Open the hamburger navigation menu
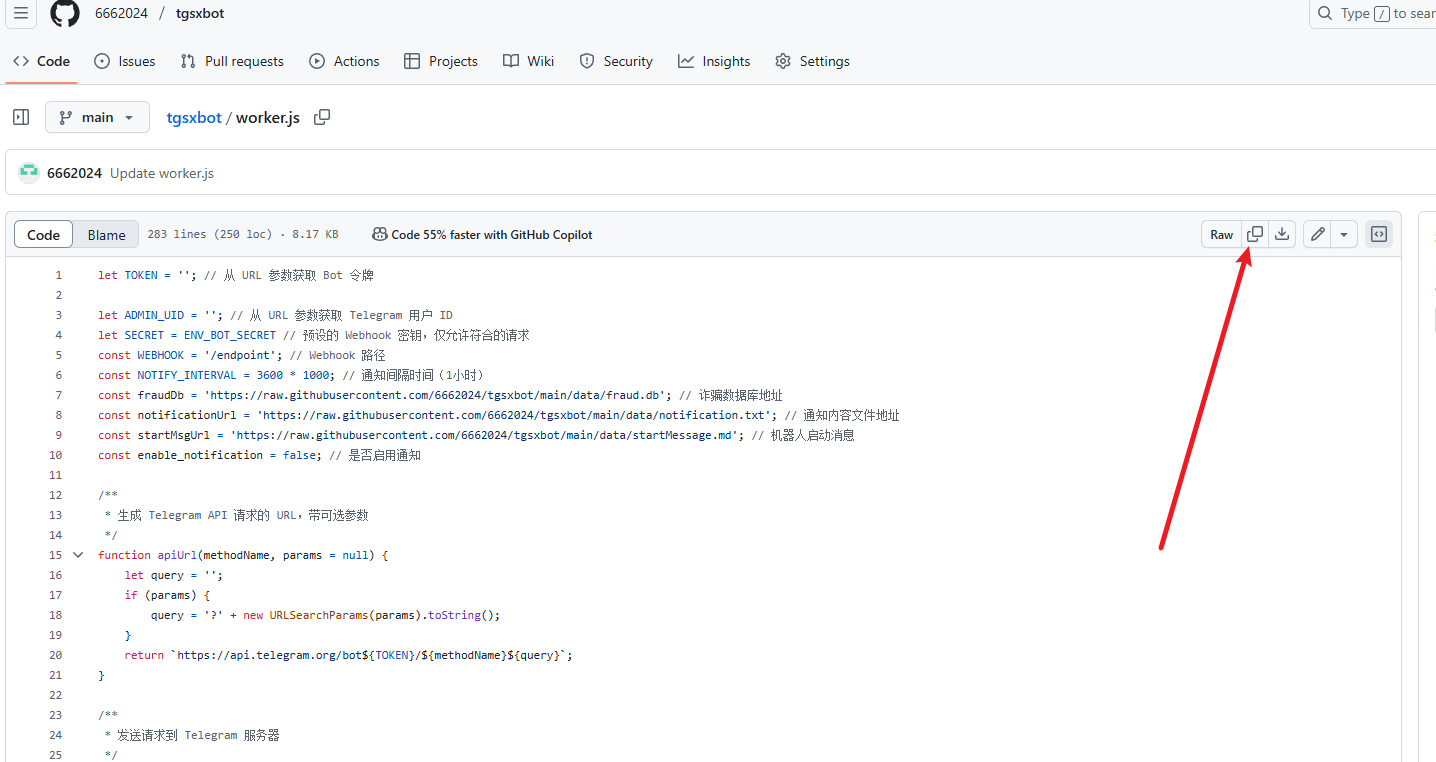The width and height of the screenshot is (1436, 762). point(21,13)
